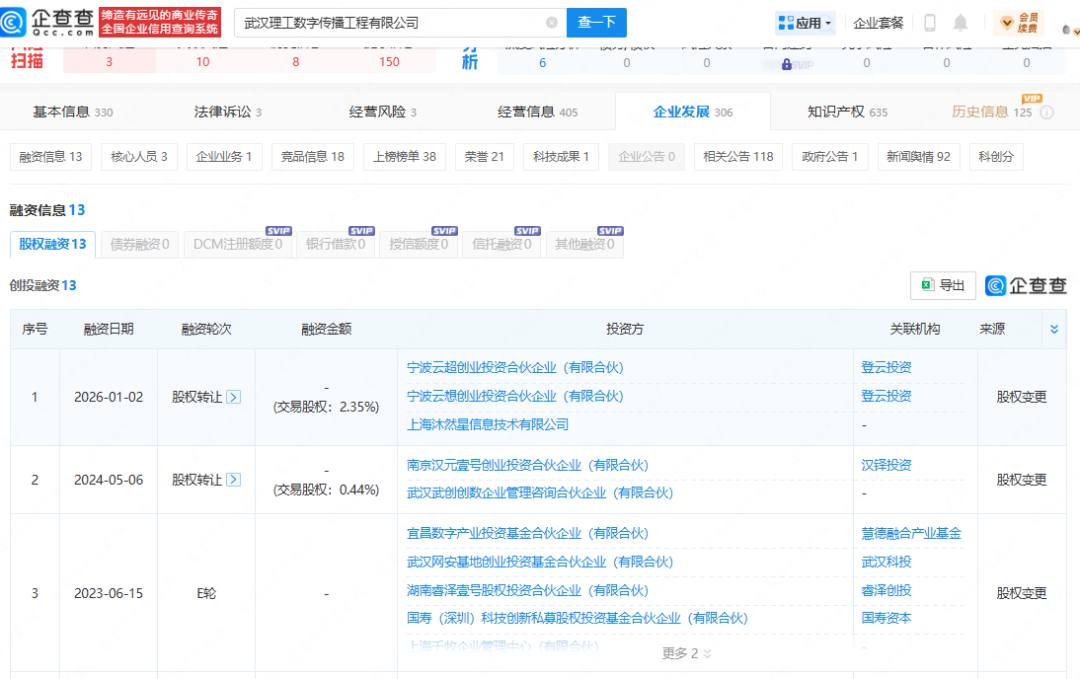1080x679 pixels.
Task: Click the detail arrow icon beside 2024-05-06 股权转让
Action: coord(234,480)
